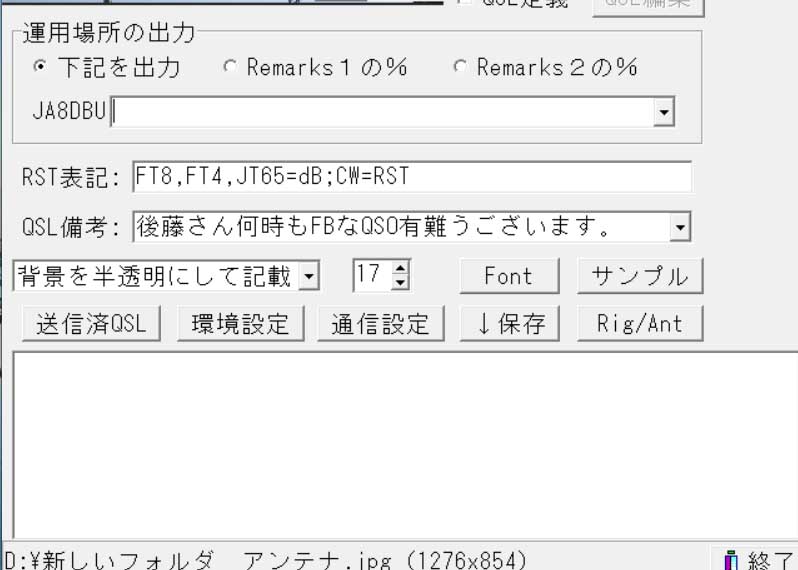Open the 背景を半透明にして記載 dropdown
Viewport: 798px width, 570px height.
(x=309, y=276)
